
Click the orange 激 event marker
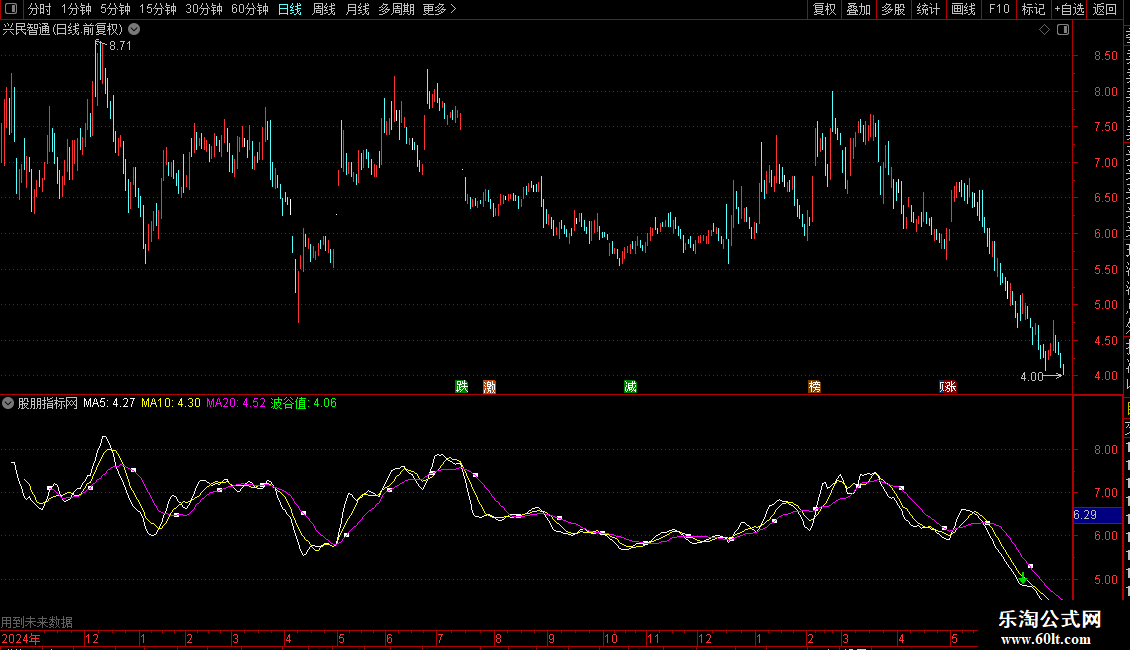pos(489,387)
